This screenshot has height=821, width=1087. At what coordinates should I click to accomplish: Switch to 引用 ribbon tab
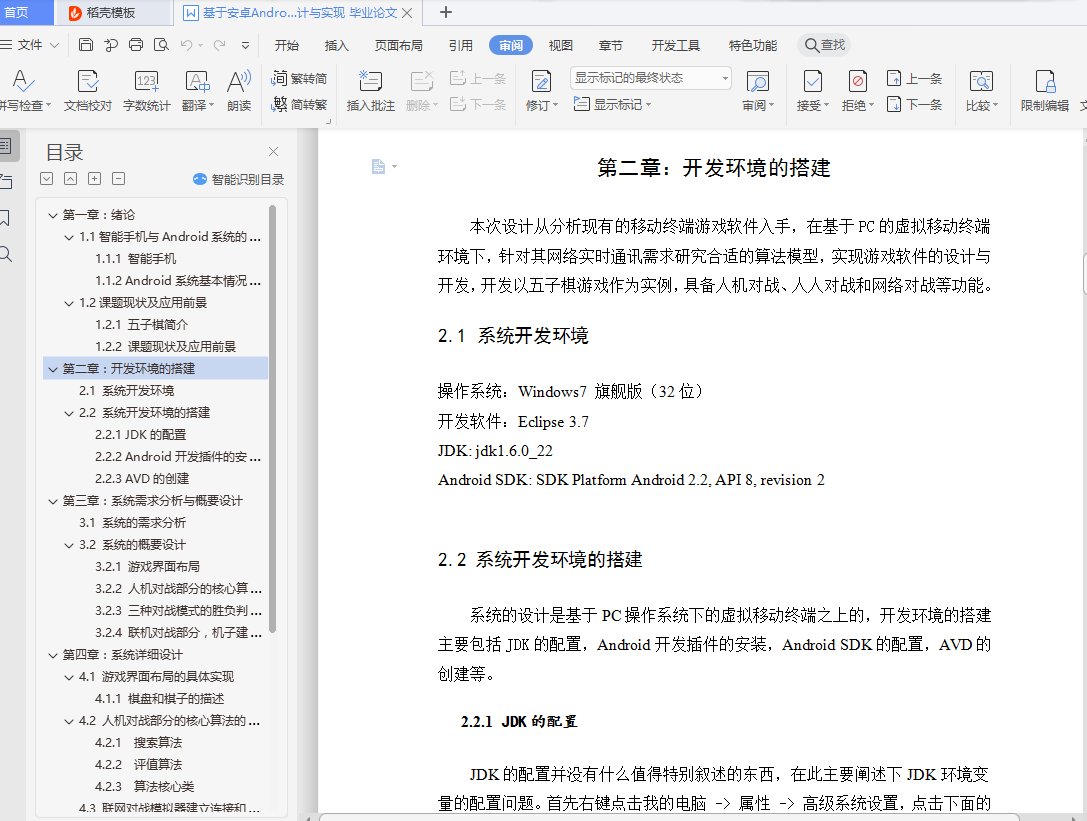tap(460, 45)
